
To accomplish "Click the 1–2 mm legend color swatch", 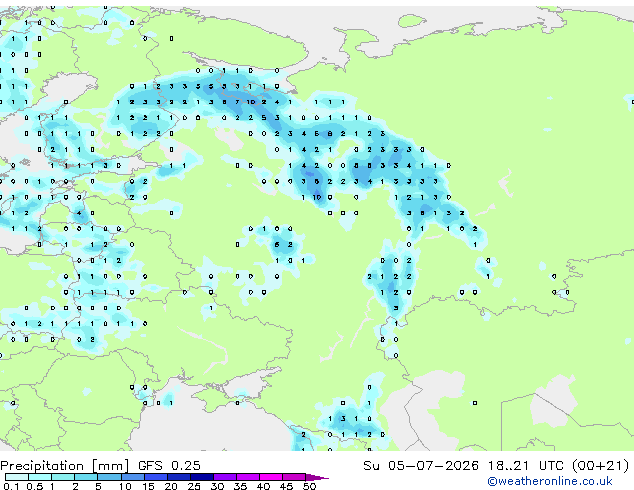I will coord(63,477).
